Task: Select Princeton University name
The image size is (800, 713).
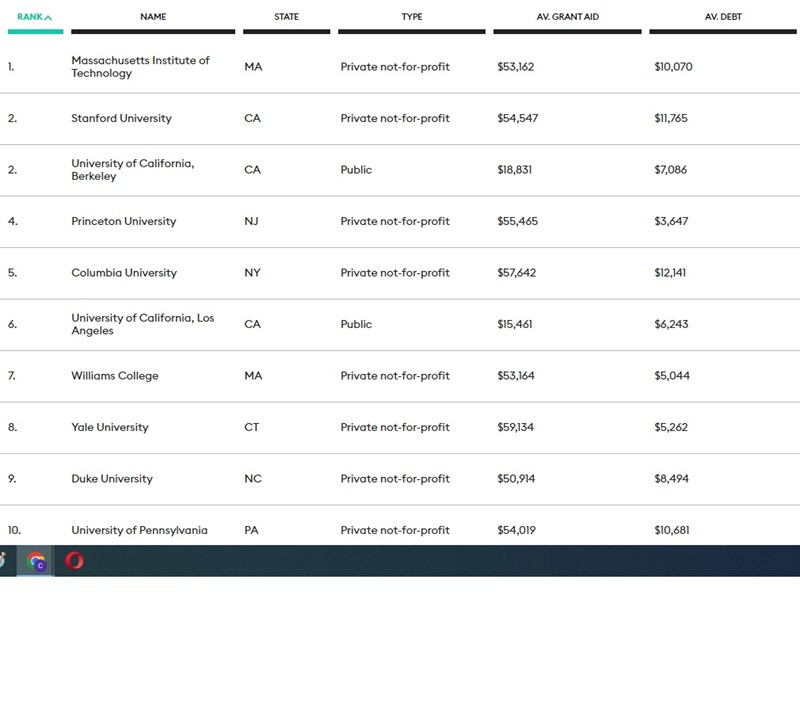Action: tap(123, 221)
